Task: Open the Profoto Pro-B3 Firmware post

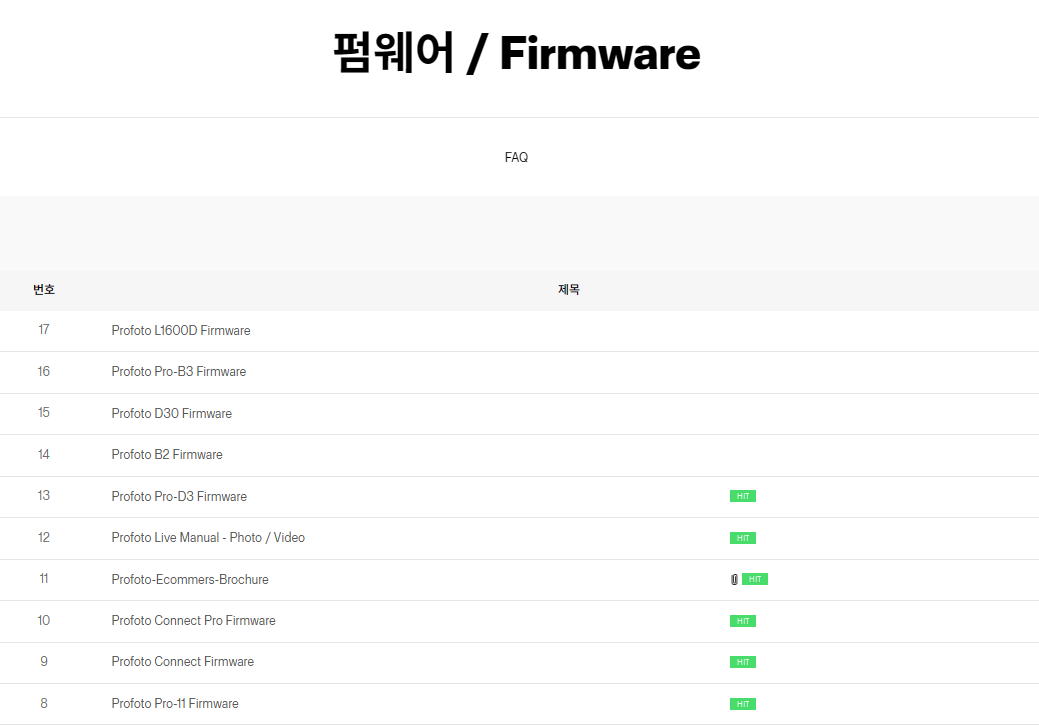Action: tap(178, 372)
